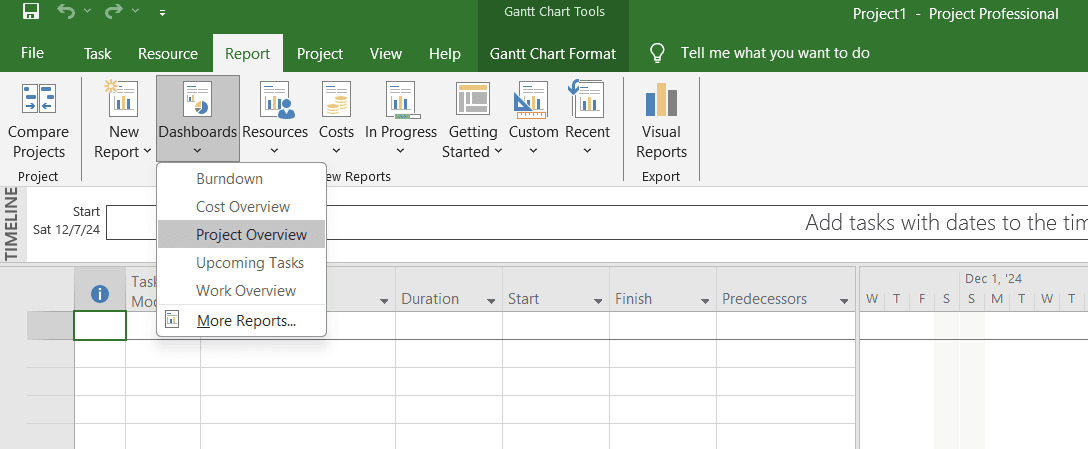This screenshot has height=449, width=1088.
Task: Switch to the Resource ribbon tab
Action: (168, 53)
